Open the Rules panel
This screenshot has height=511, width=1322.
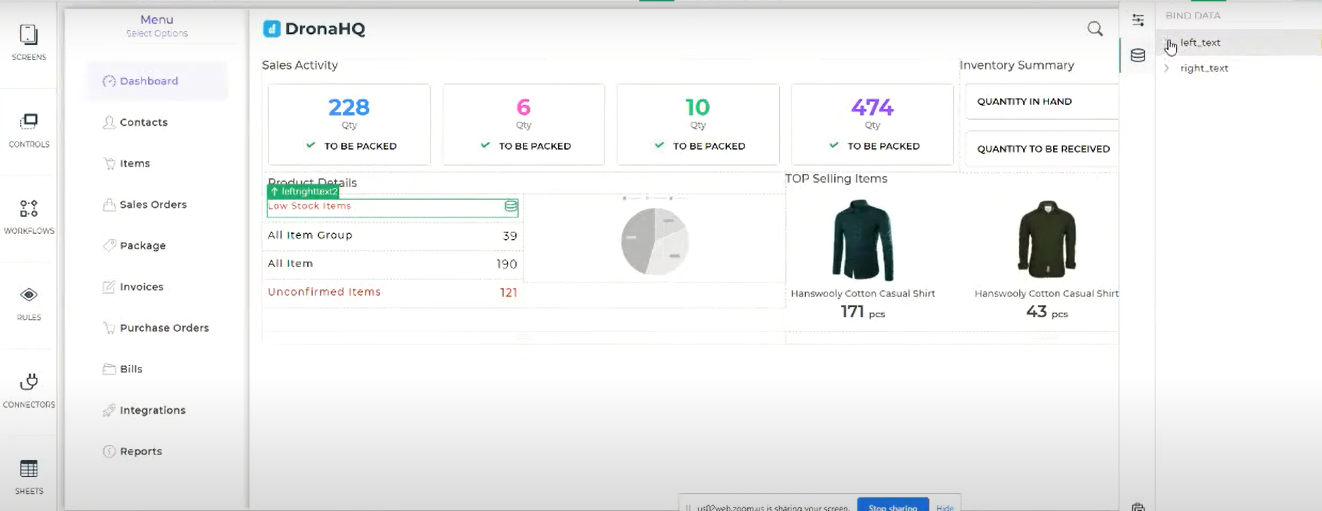[28, 302]
